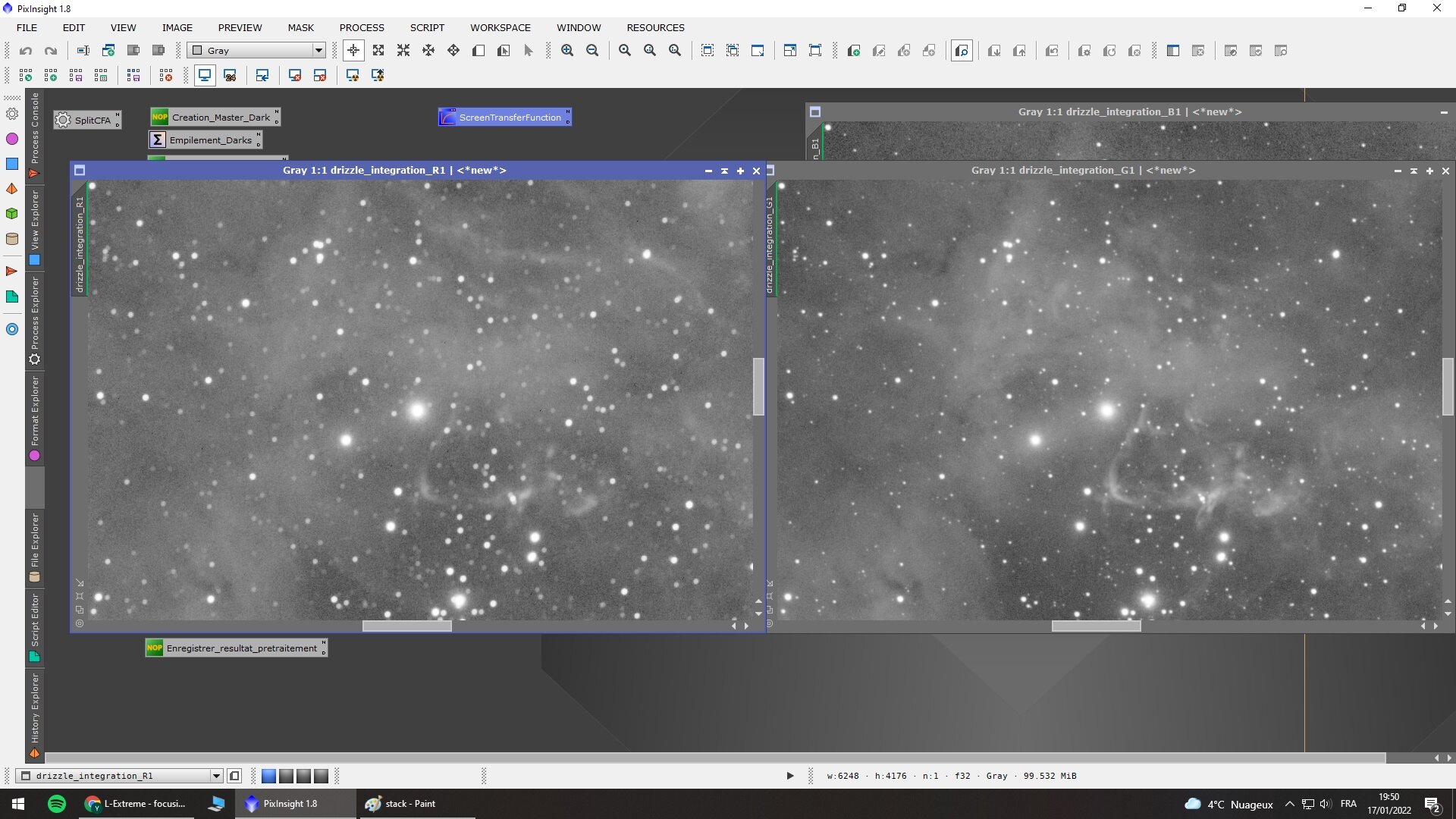Image resolution: width=1456 pixels, height=819 pixels.
Task: Click Enregistrer_resultat_pretraitement icon label
Action: (241, 648)
